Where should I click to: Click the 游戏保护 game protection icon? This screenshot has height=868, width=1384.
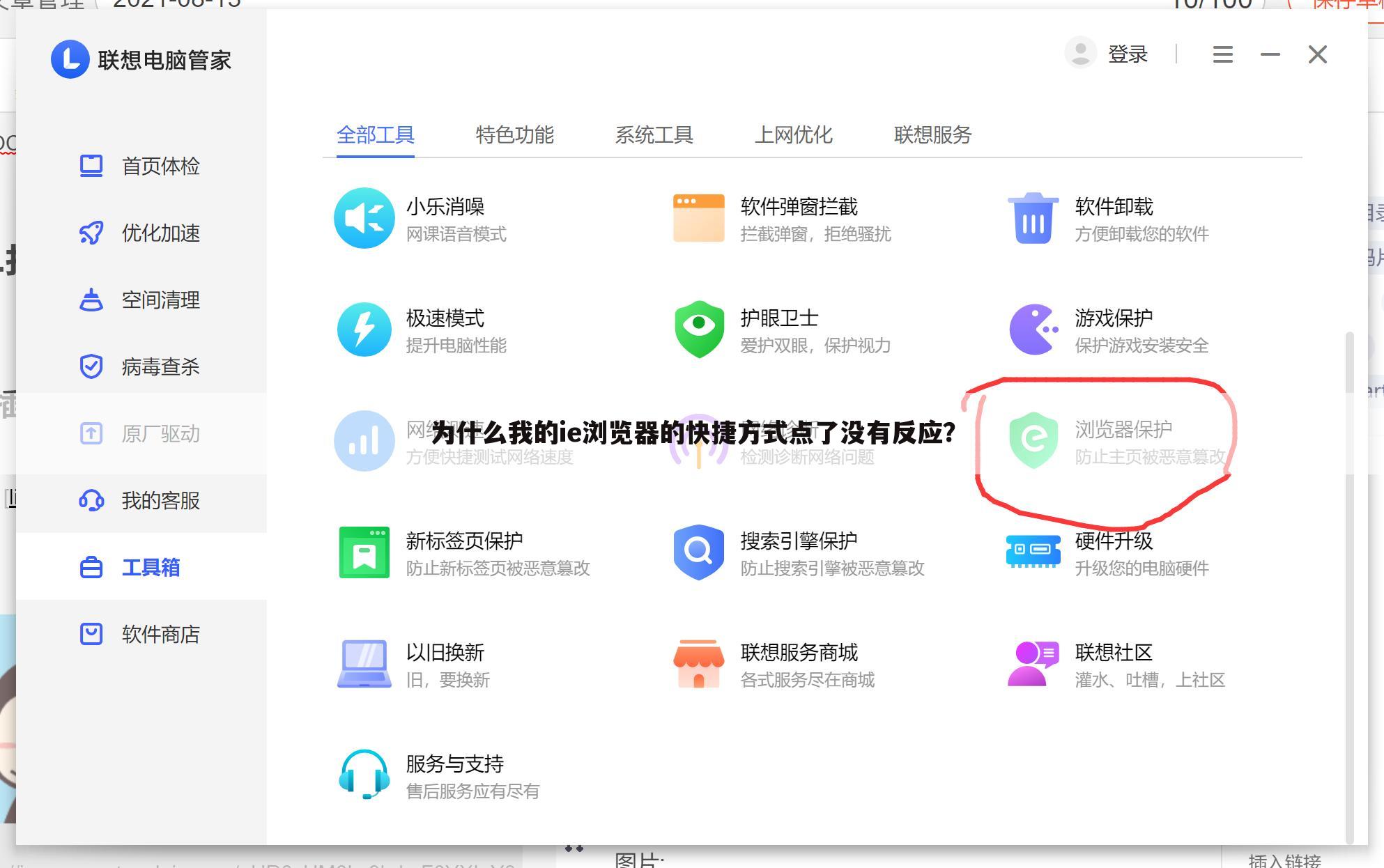tap(1033, 330)
